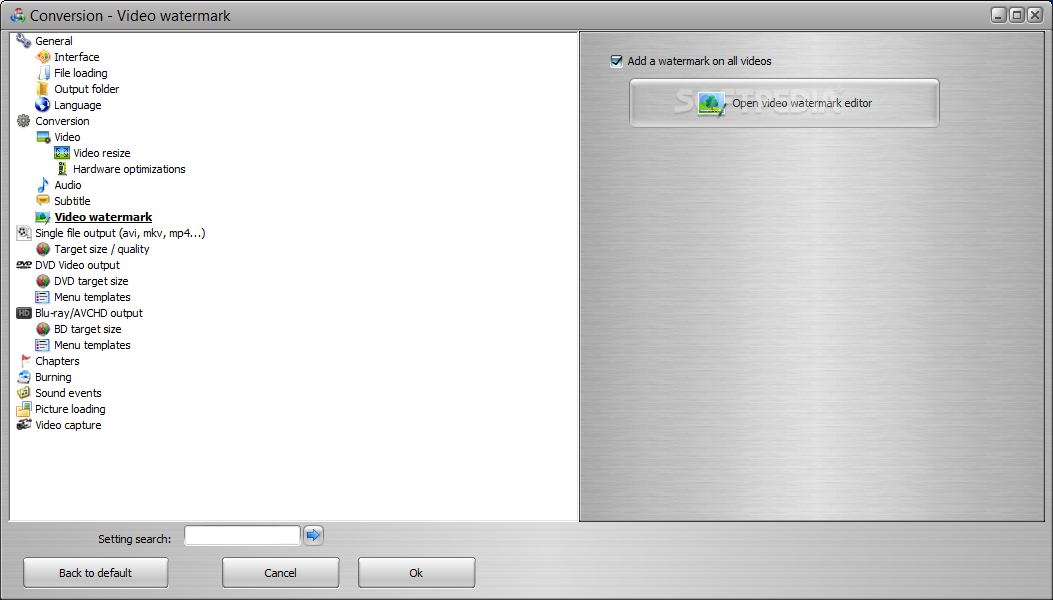
Task: Click the Audio music note icon
Action: coord(43,185)
